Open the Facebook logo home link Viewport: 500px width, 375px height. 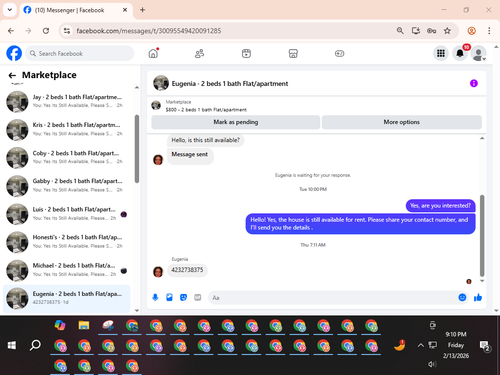coord(14,53)
